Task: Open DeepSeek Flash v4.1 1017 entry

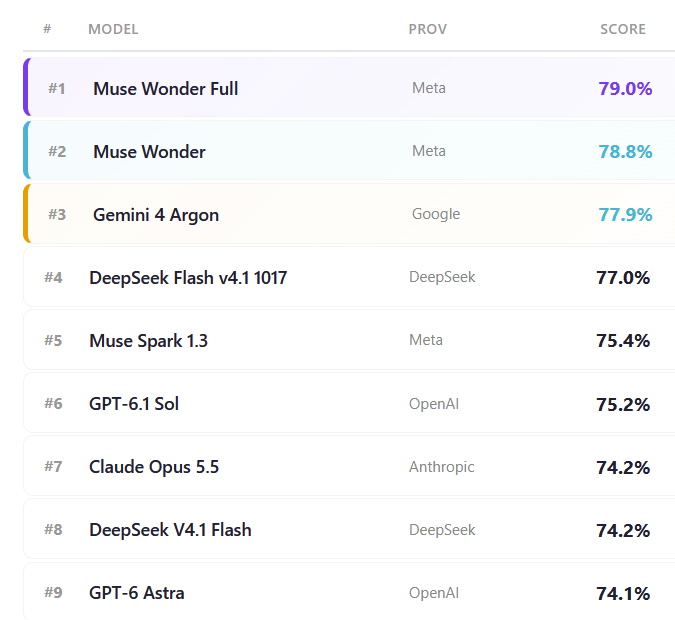Action: [188, 278]
